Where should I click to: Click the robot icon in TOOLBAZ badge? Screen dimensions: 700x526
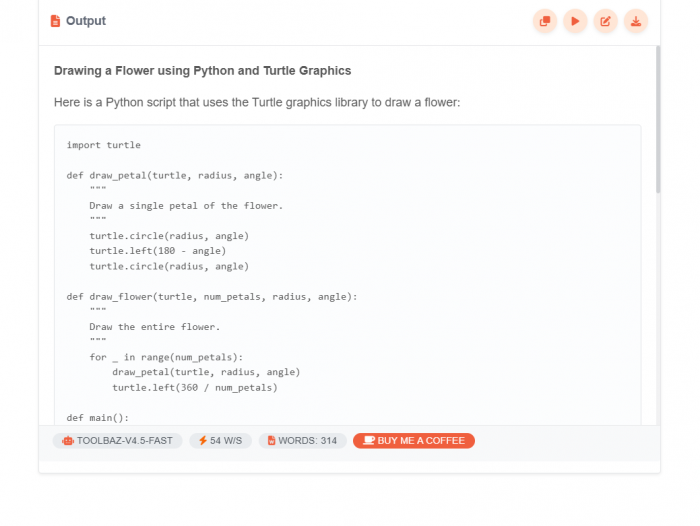(67, 441)
